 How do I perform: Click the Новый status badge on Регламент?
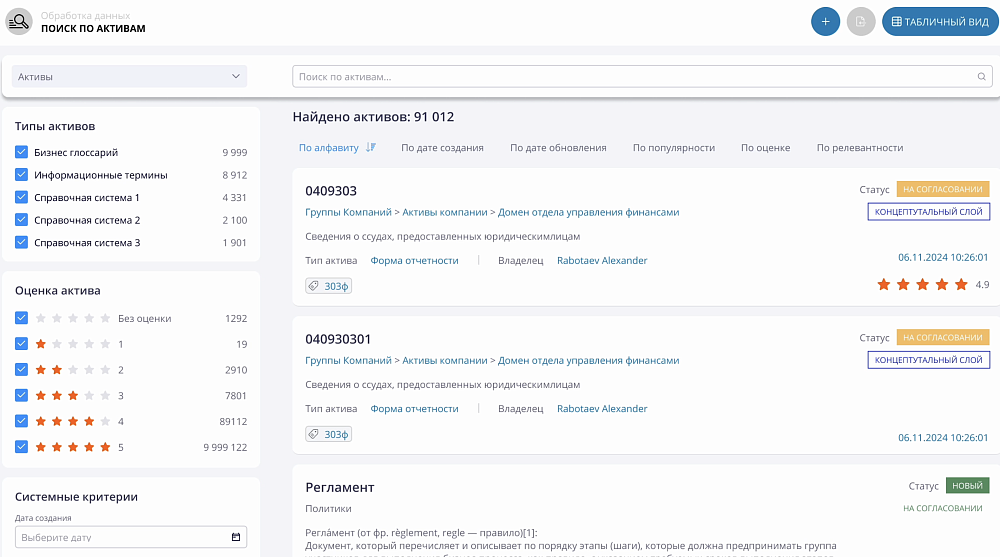coord(967,486)
